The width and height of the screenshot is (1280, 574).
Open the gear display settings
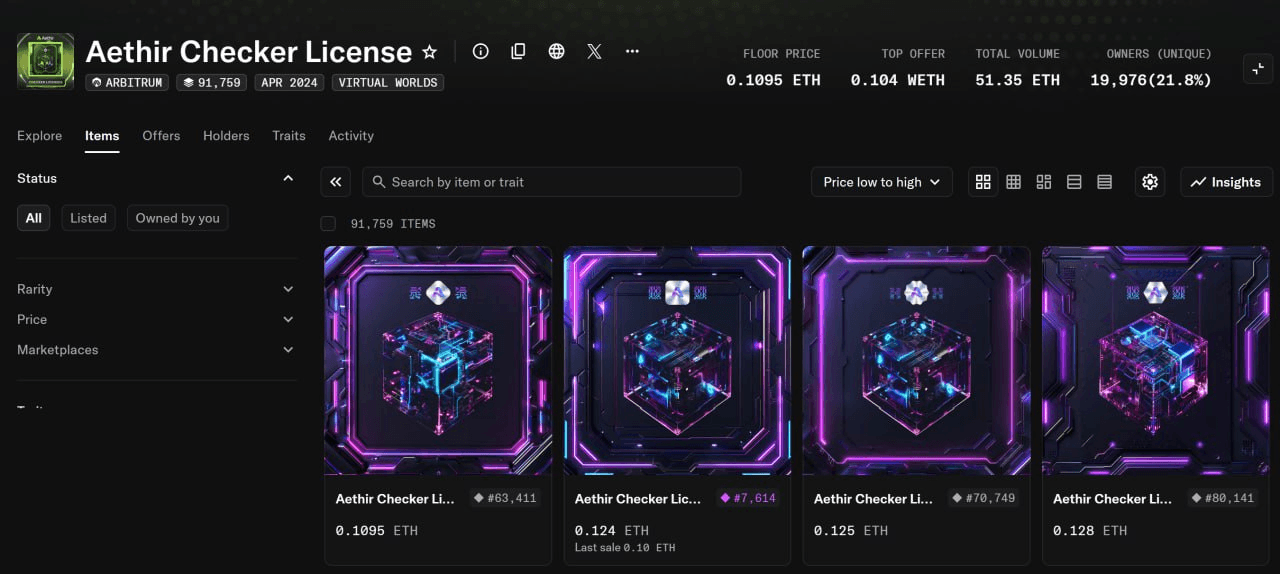pyautogui.click(x=1150, y=182)
